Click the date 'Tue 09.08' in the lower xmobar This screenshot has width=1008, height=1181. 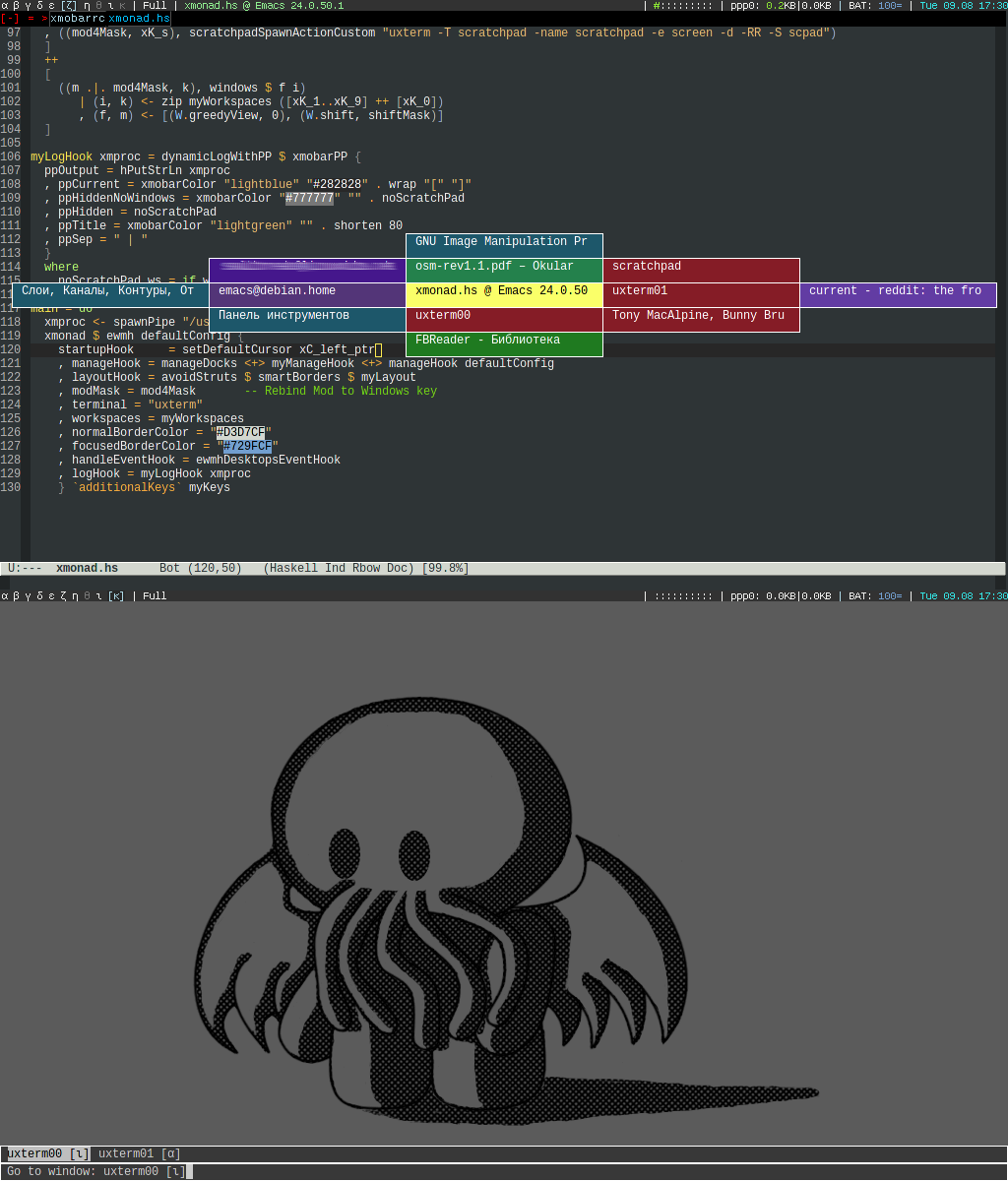pos(947,595)
